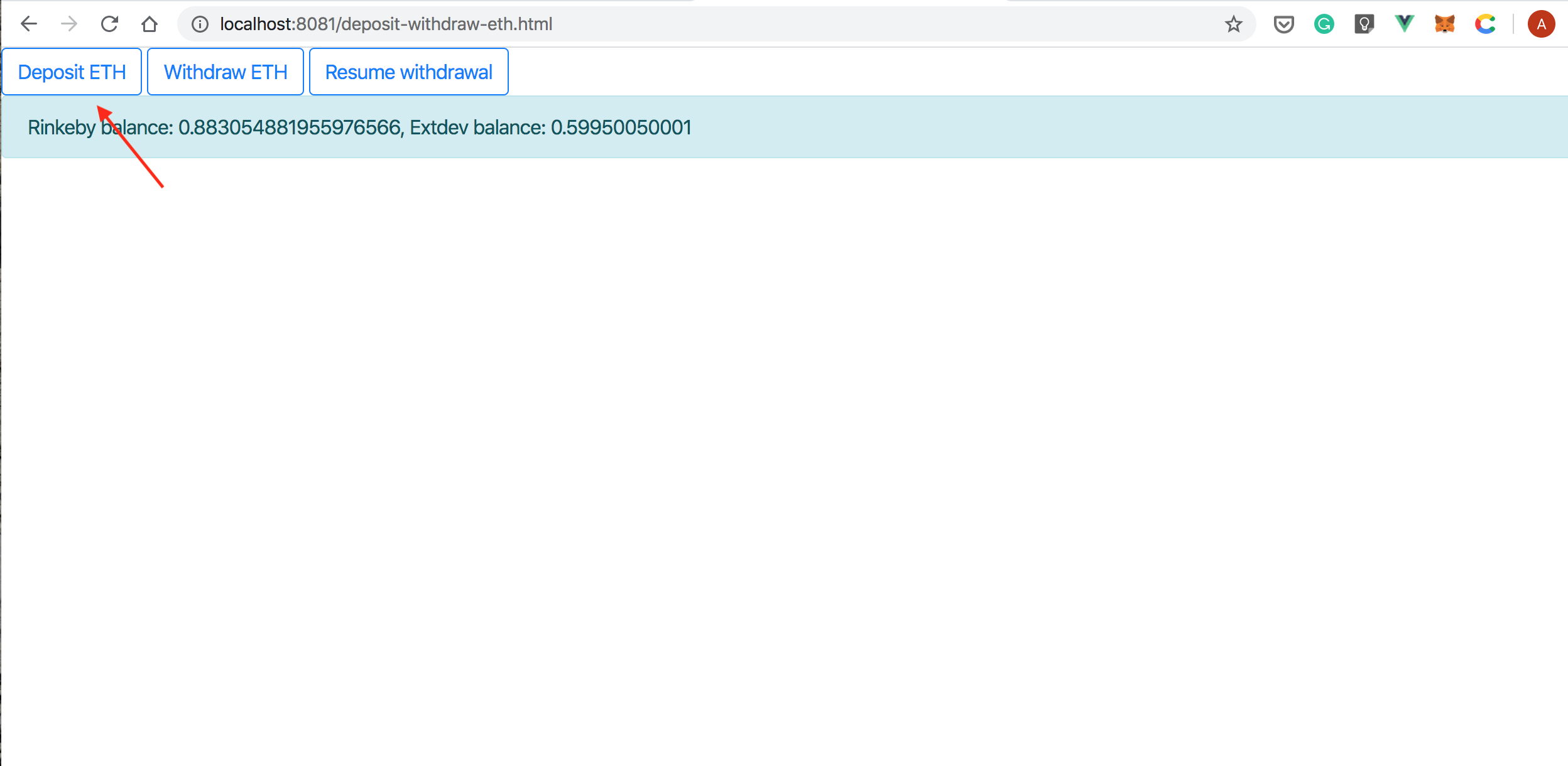Open the Grammarly extension icon
1568x766 pixels.
(1324, 24)
